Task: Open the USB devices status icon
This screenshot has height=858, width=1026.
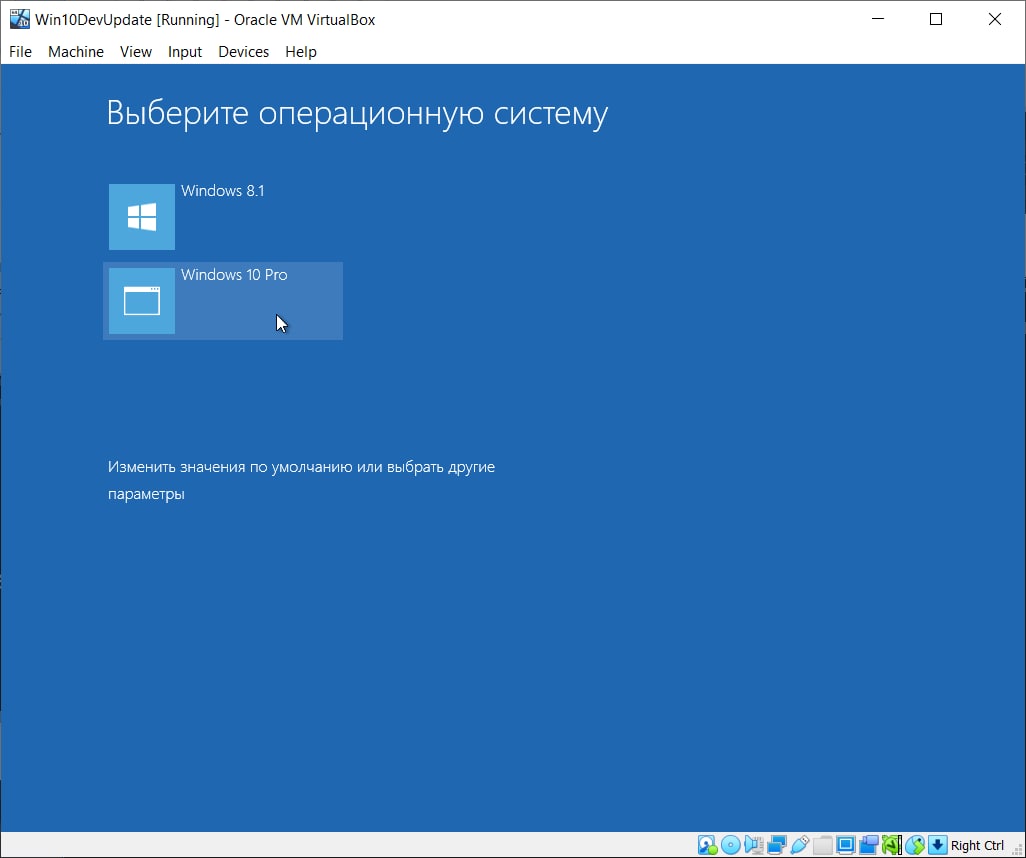Action: tap(800, 845)
